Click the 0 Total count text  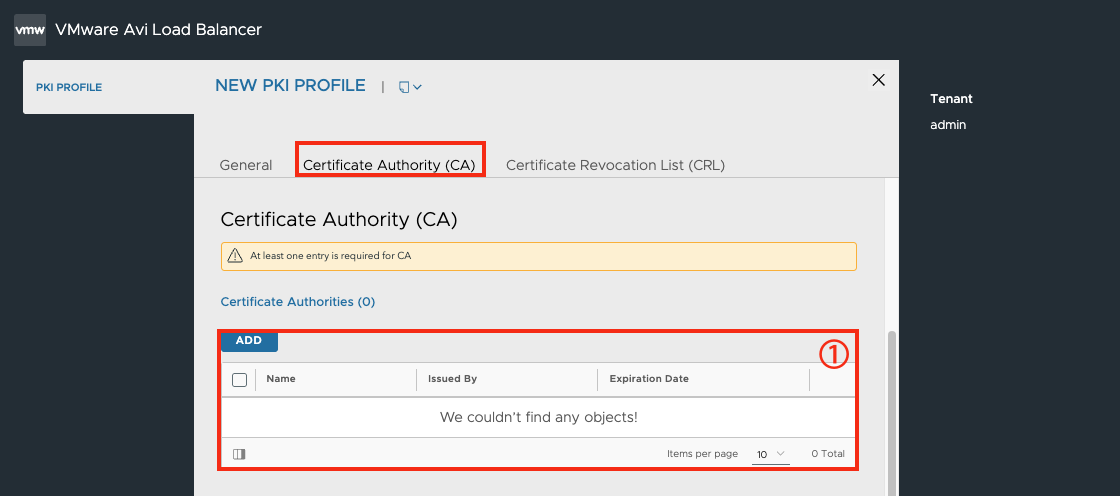pos(828,454)
